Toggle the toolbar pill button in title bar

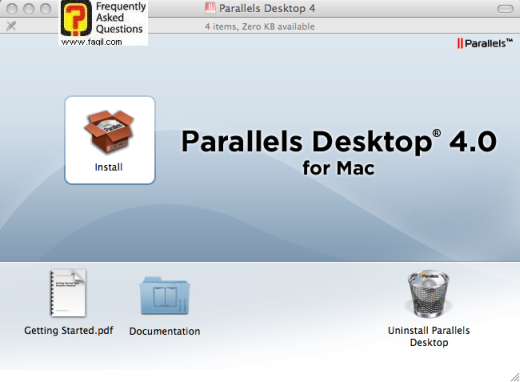(505, 9)
